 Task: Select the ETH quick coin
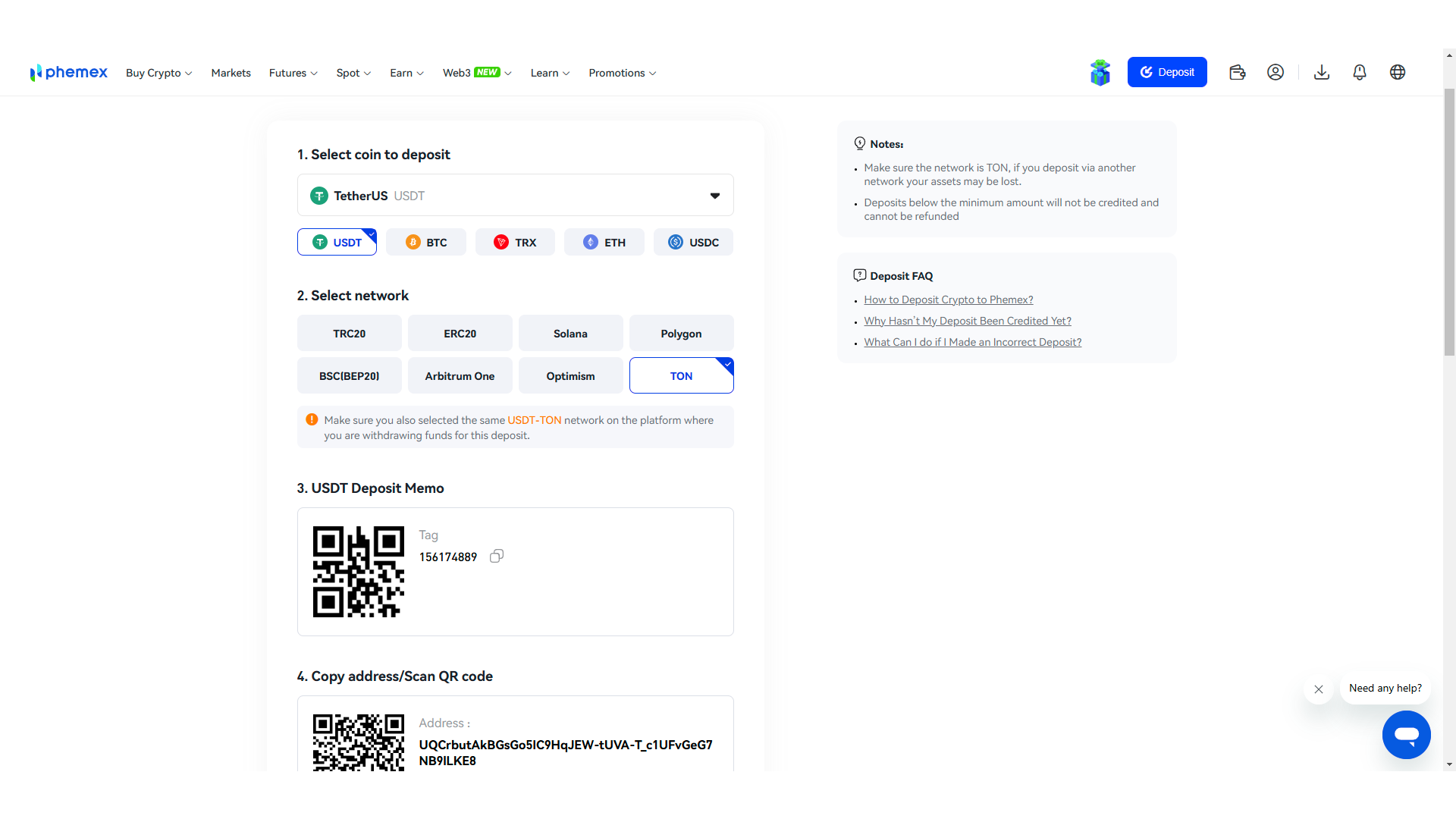[604, 242]
